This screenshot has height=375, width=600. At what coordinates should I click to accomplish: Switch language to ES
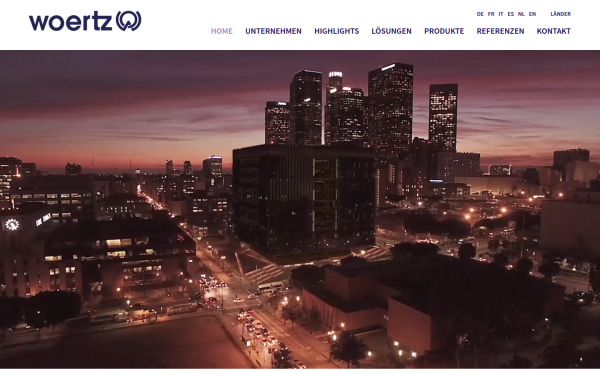click(510, 14)
